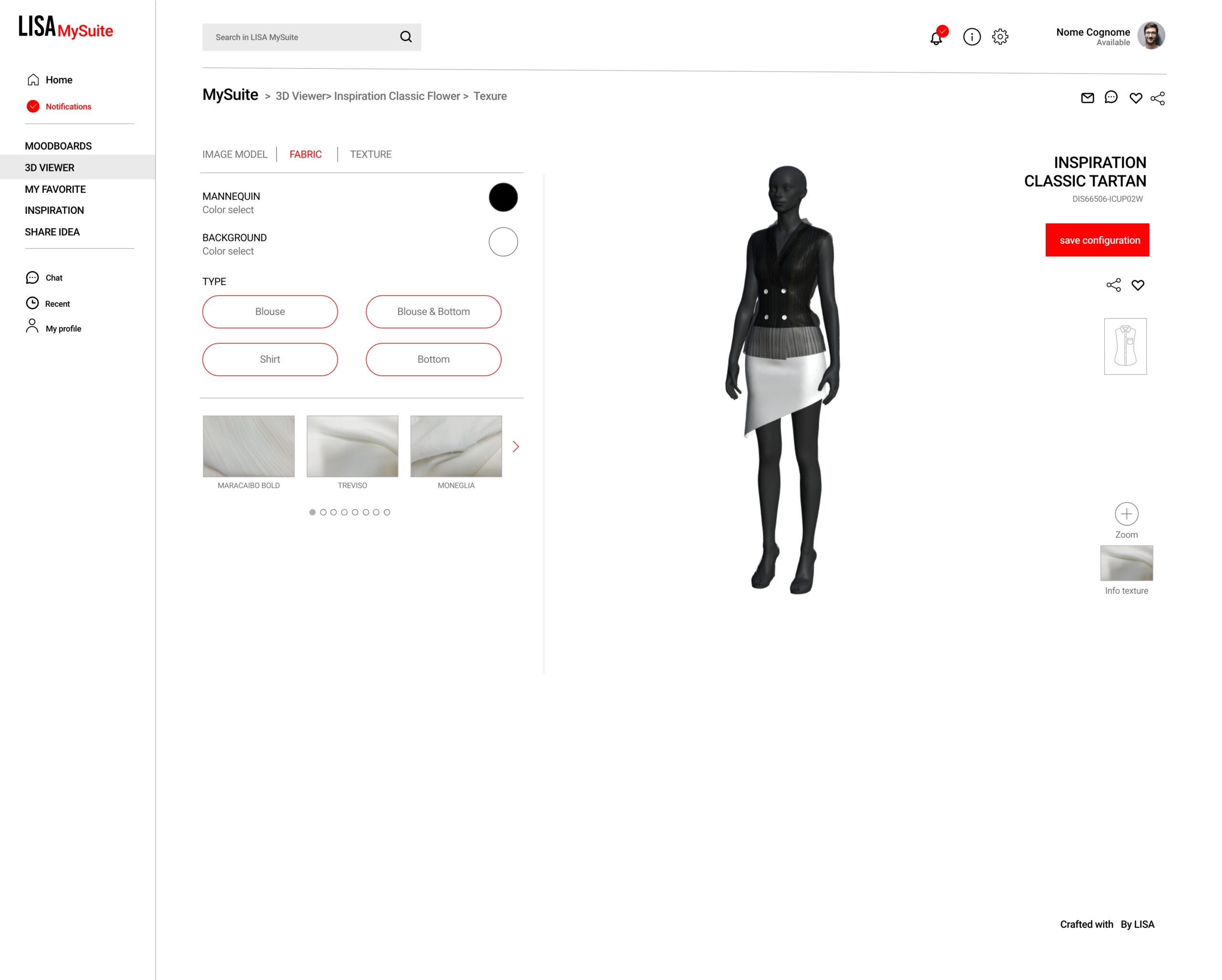Go to last carousel pagination dot
The width and height of the screenshot is (1222, 980).
387,512
